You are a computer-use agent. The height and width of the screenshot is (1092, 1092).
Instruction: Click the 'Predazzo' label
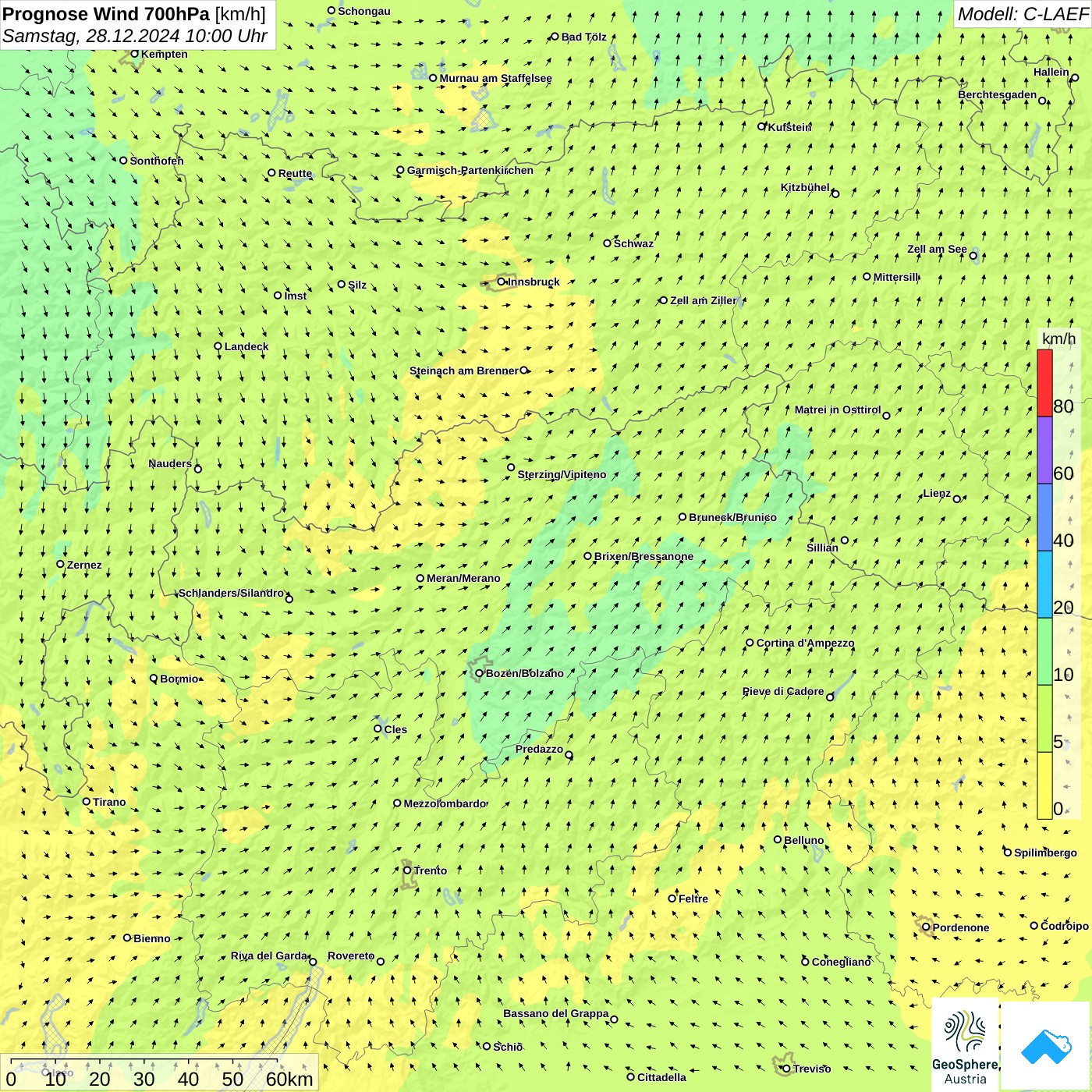539,749
